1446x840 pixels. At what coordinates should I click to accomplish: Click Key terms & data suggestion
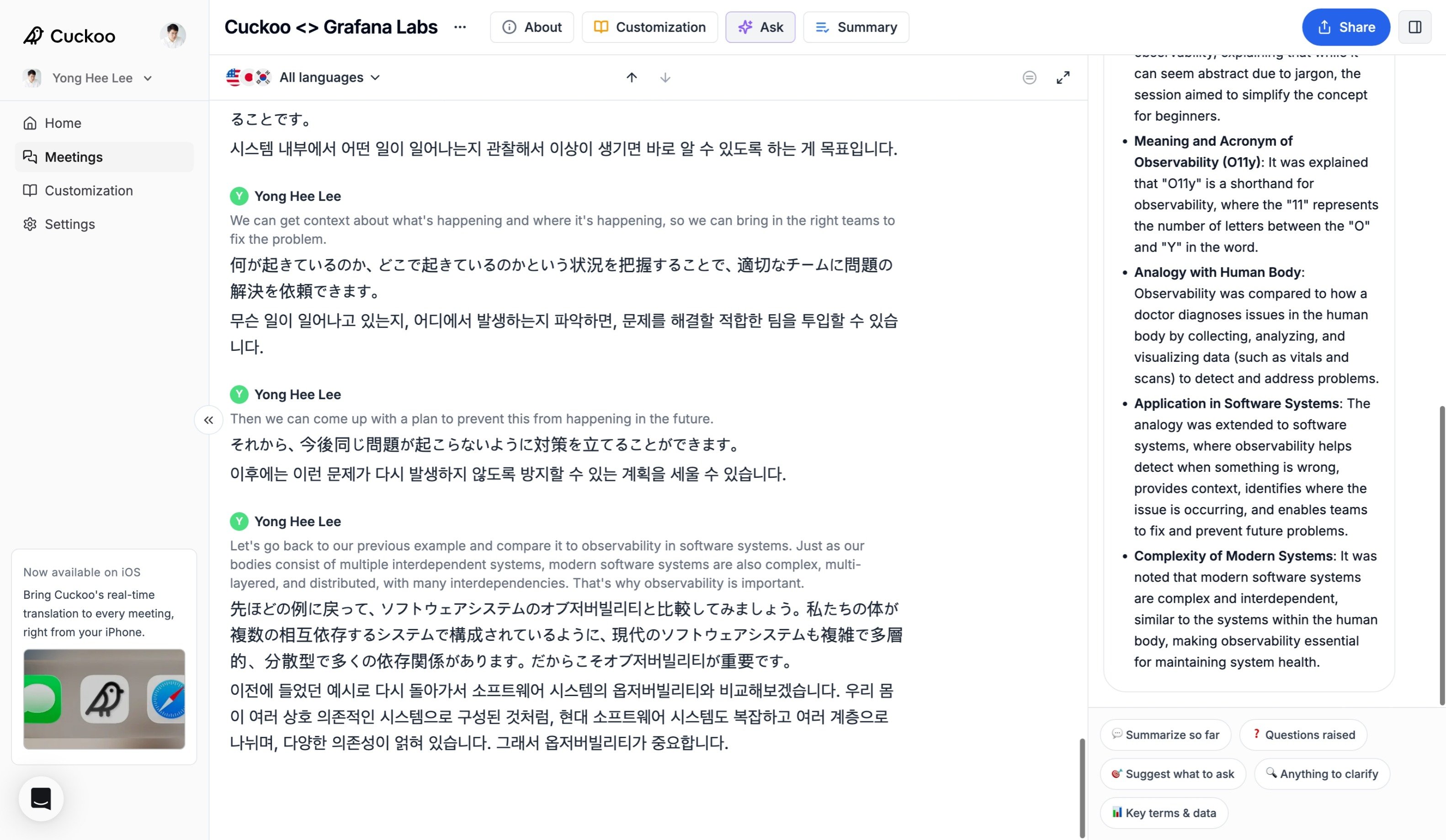[1164, 813]
